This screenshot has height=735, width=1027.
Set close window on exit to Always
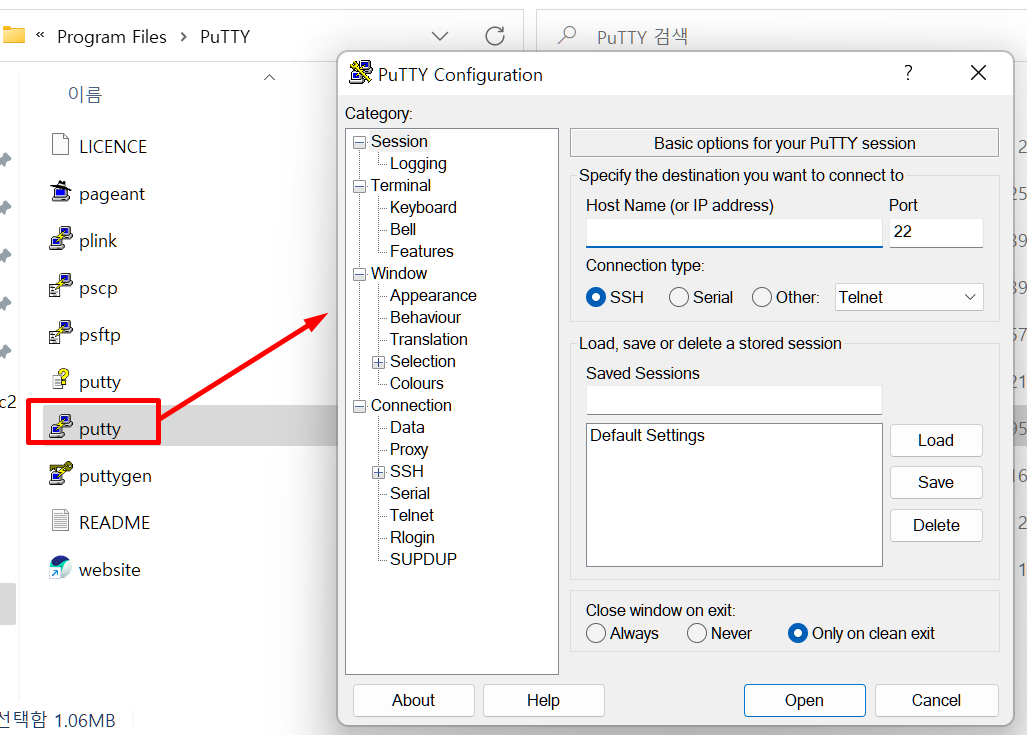pyautogui.click(x=596, y=633)
